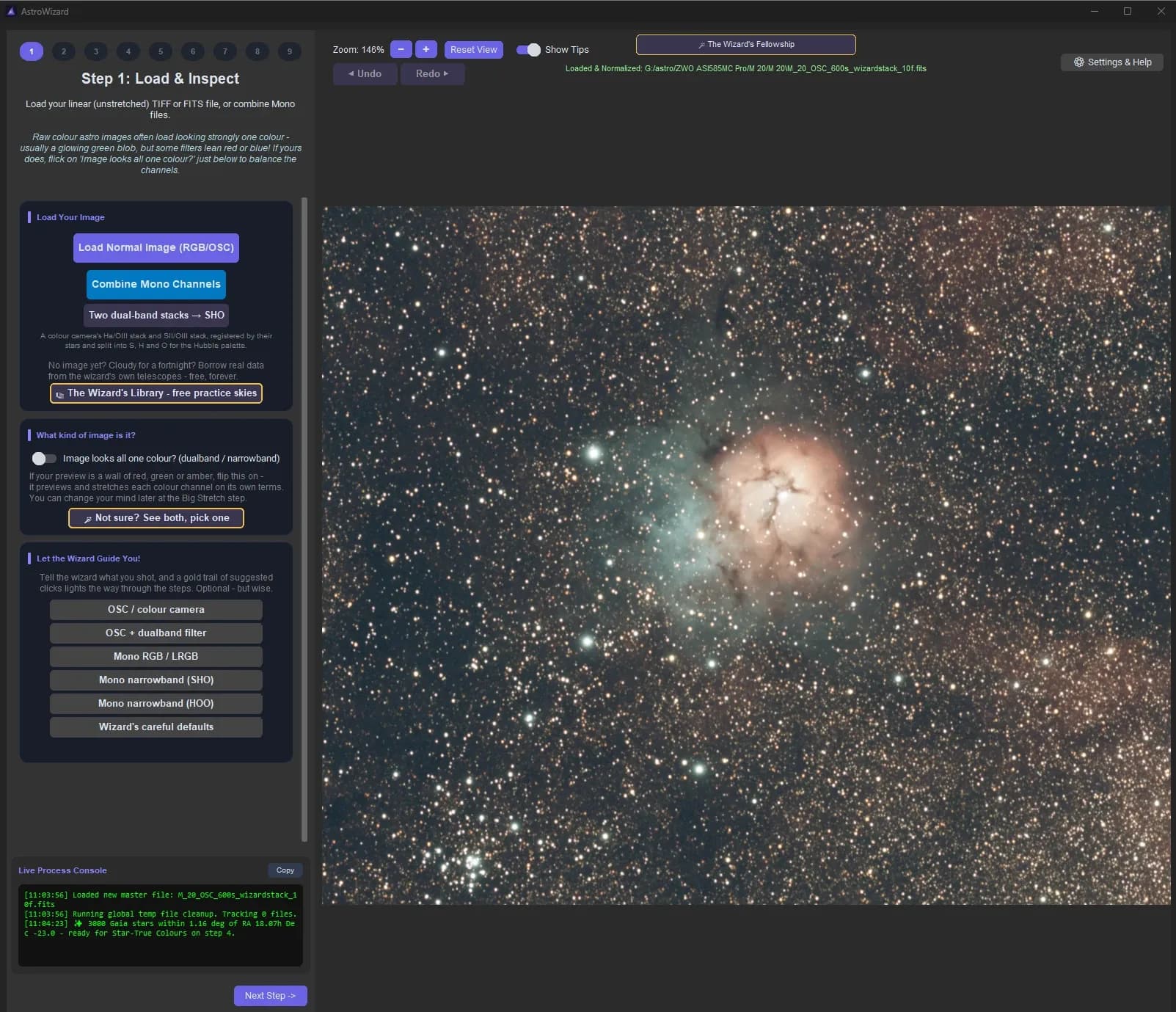
Task: Click the Live Process Console log area
Action: 161,925
